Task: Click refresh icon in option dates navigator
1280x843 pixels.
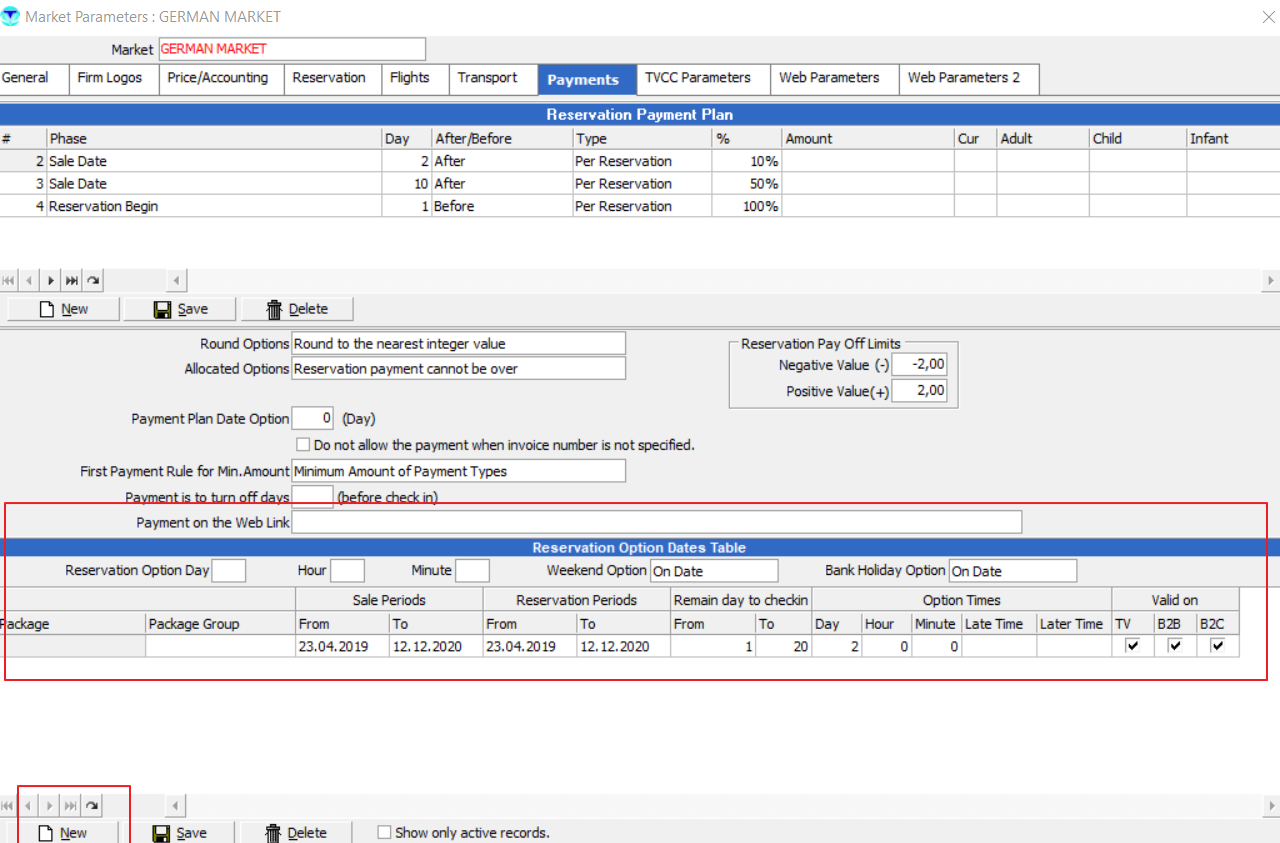Action: 92,805
